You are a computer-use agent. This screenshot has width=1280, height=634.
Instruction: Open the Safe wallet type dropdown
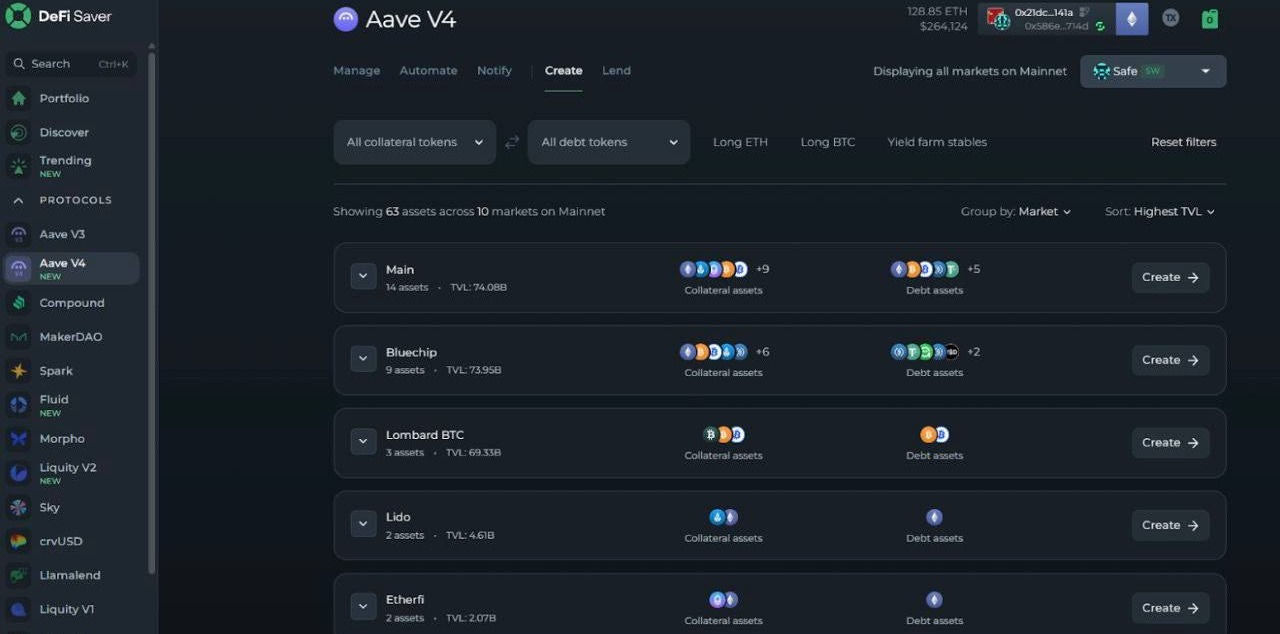pyautogui.click(x=1153, y=71)
